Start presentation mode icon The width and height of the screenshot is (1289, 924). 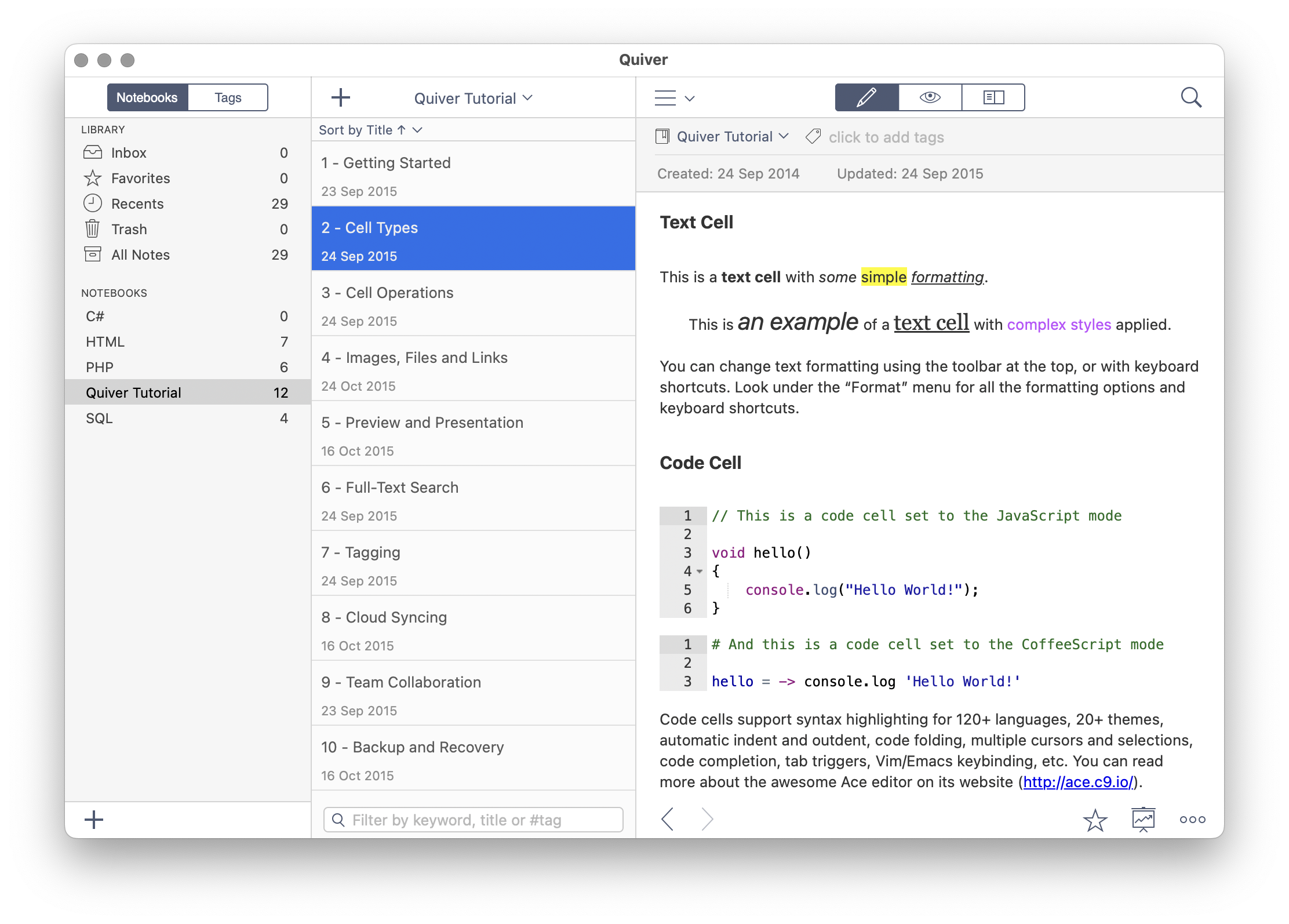click(1144, 819)
